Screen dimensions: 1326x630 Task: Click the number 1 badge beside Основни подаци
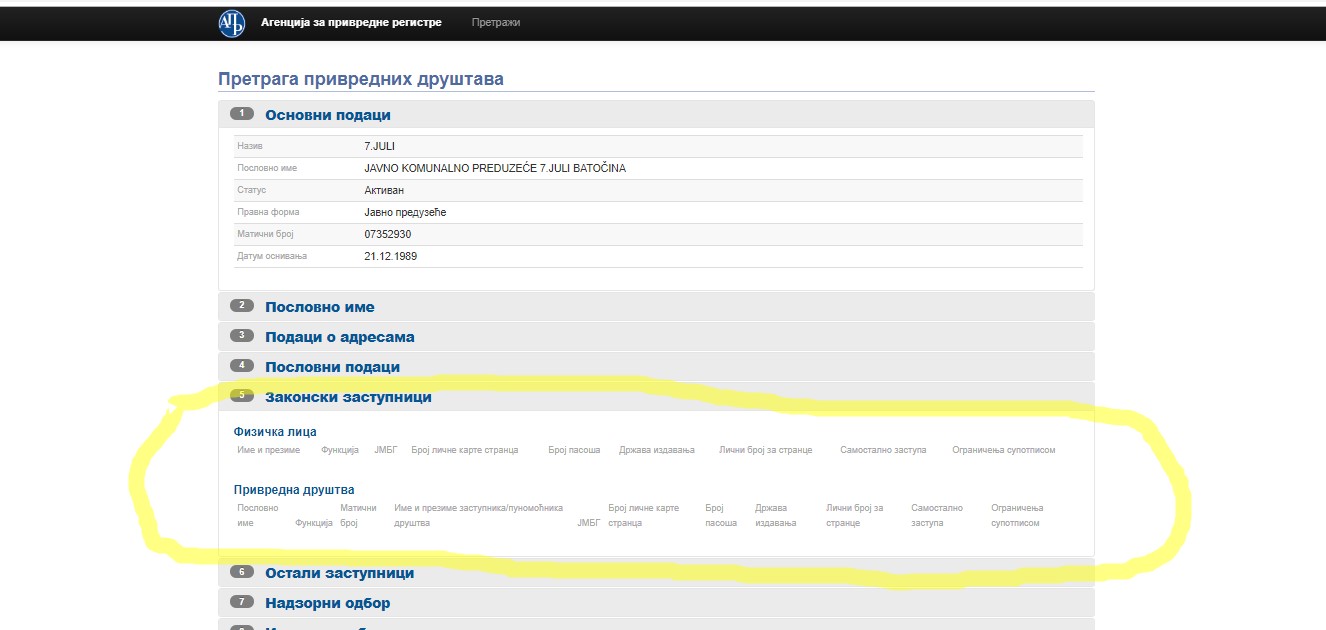[242, 114]
